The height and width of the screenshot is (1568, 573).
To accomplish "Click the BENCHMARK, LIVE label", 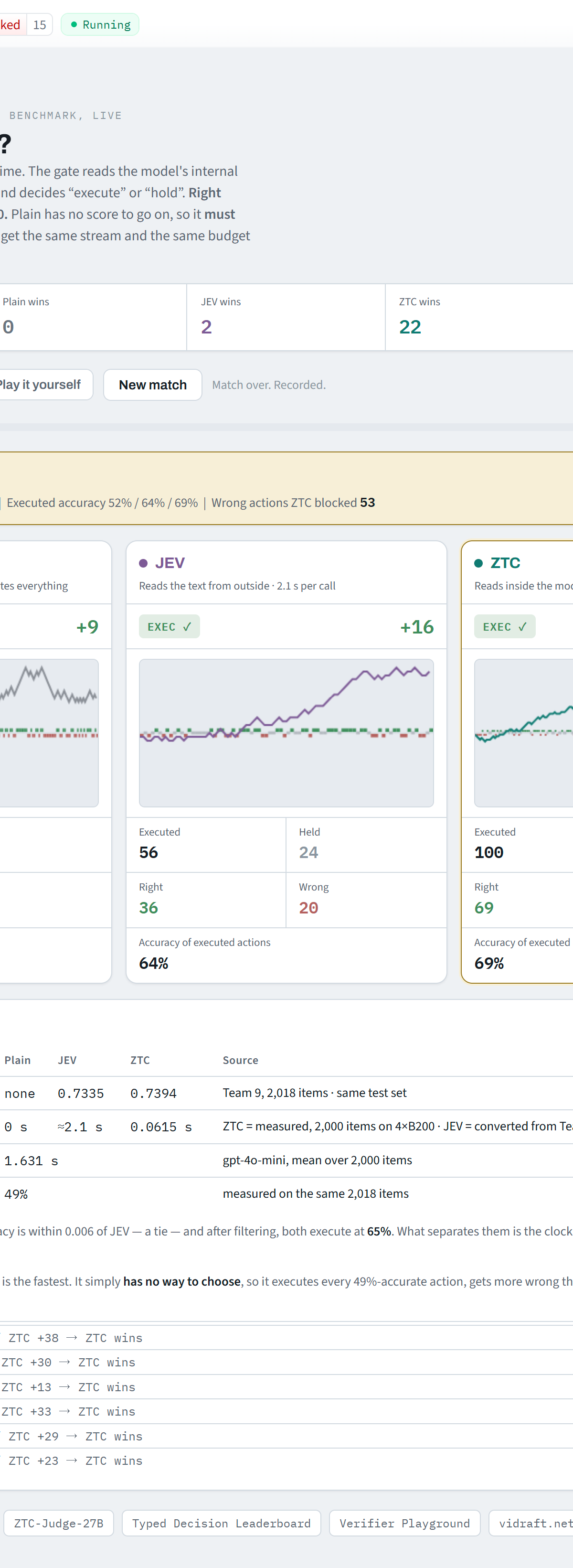I will (66, 116).
